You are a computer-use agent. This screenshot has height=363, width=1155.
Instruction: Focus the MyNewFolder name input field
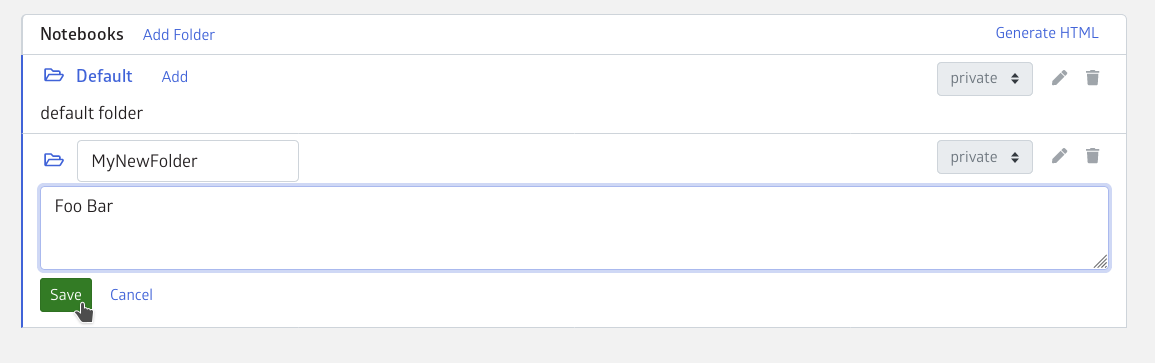coord(188,161)
